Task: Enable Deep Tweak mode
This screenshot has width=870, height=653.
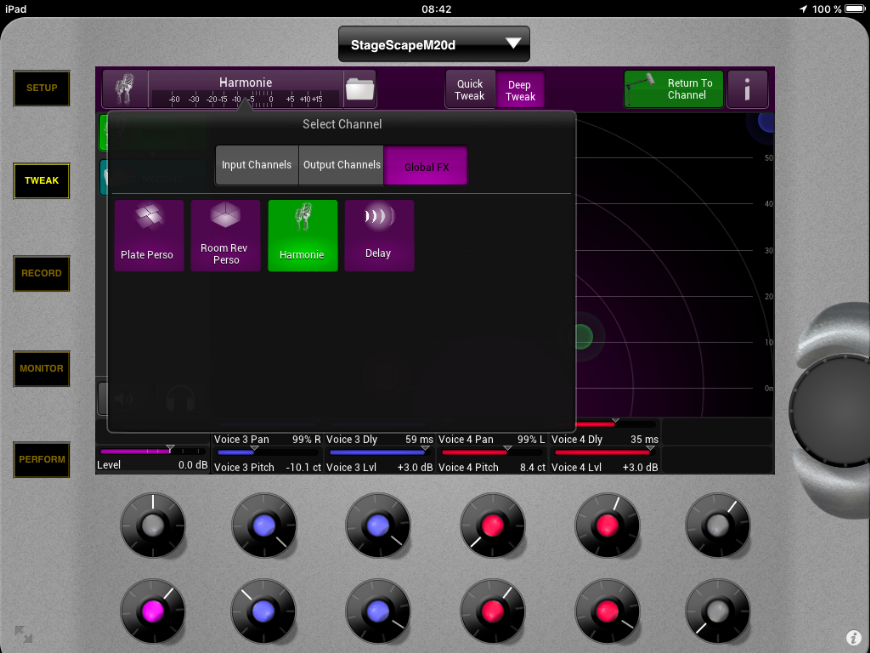Action: tap(520, 90)
